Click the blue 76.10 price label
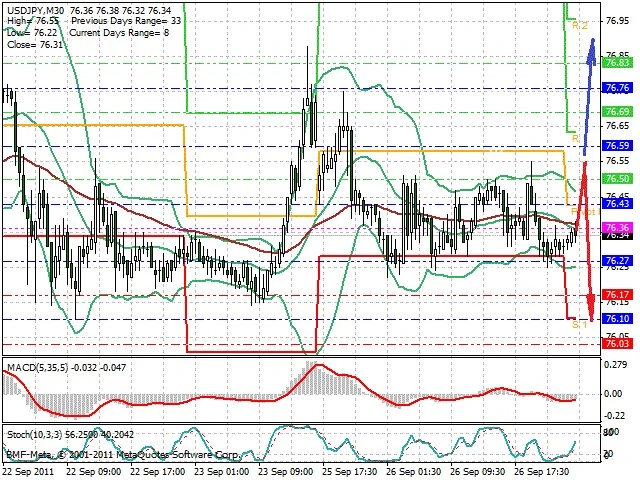Screen dimensions: 640x480 point(616,319)
